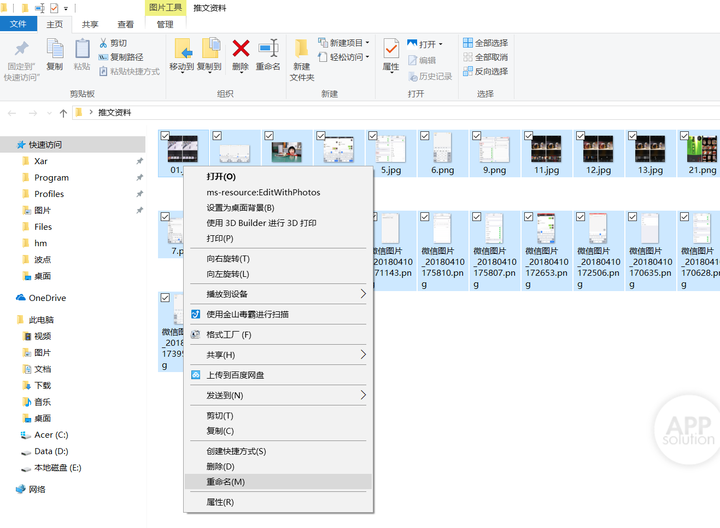Click the Forward arrow navigation button
720x528 pixels.
point(33,113)
